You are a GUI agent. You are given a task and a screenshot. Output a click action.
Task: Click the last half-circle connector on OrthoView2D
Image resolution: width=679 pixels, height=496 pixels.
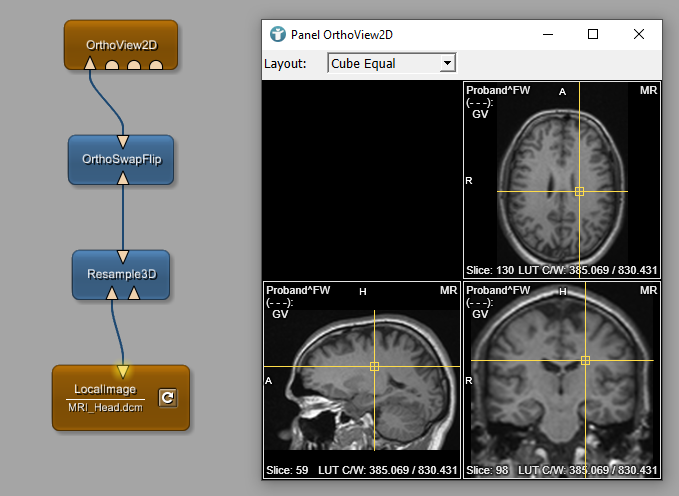156,66
